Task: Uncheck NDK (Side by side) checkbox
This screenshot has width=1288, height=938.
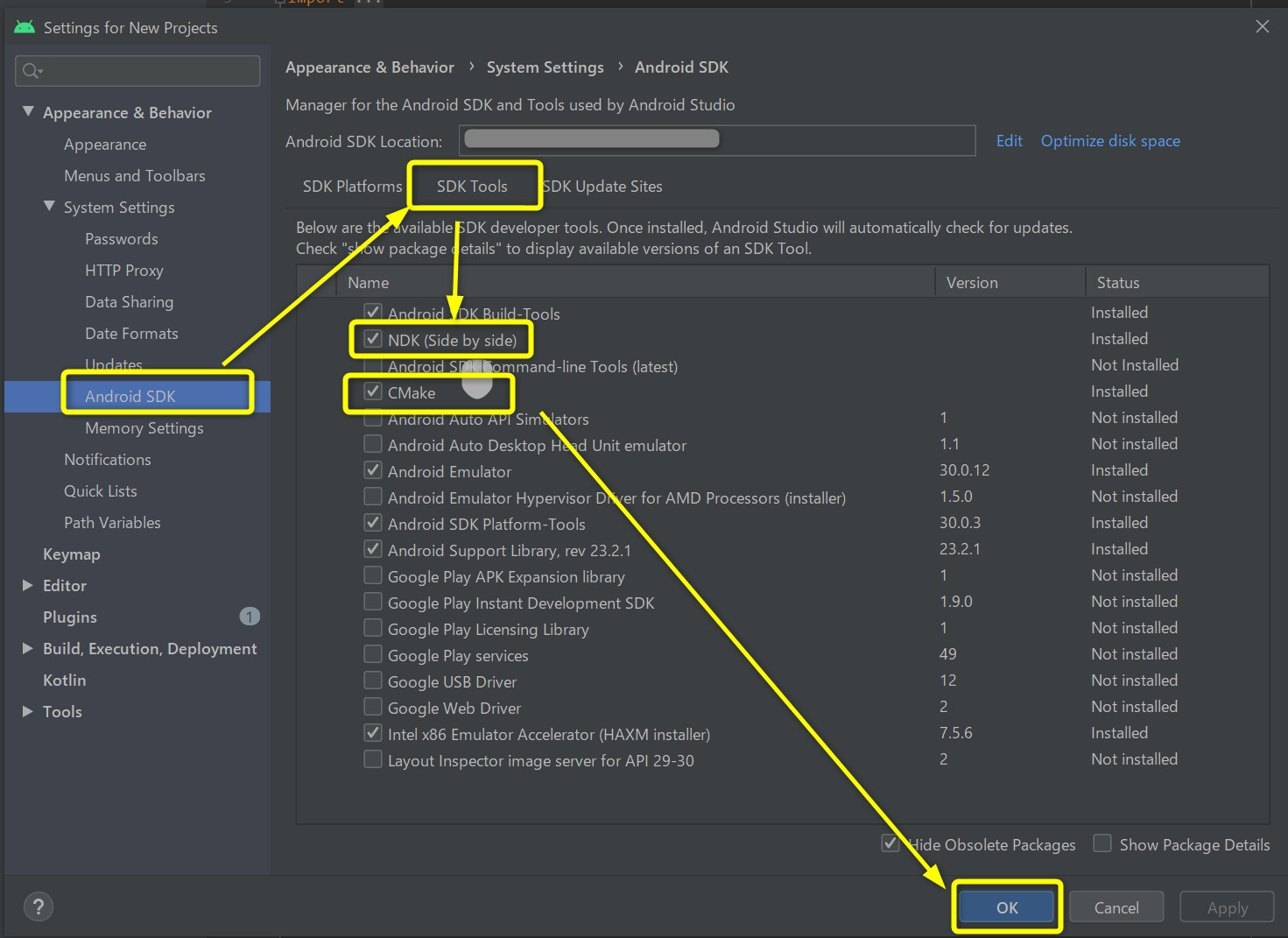Action: point(373,339)
